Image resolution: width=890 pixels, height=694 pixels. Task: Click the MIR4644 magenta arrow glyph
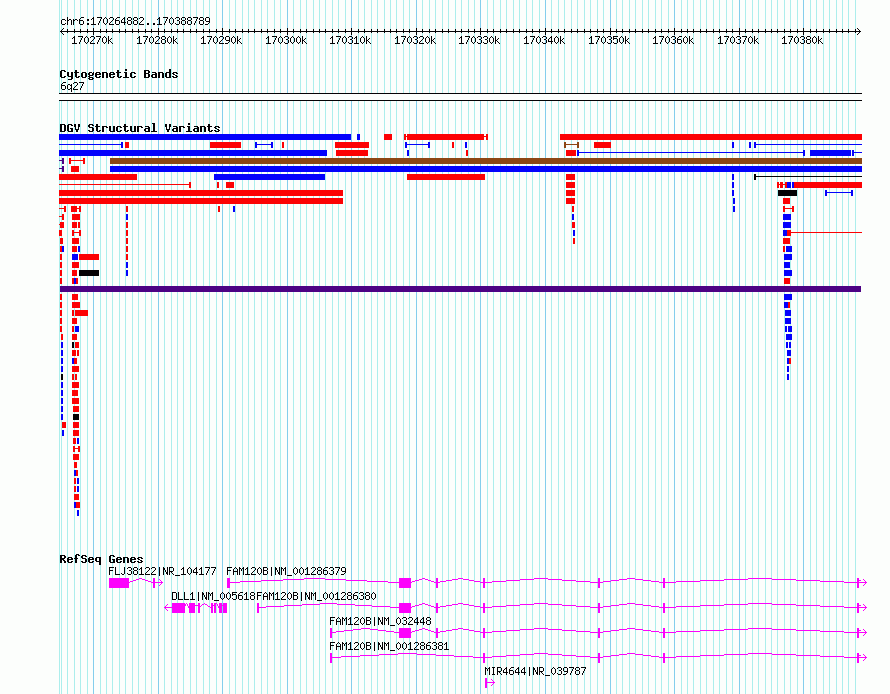coord(490,683)
